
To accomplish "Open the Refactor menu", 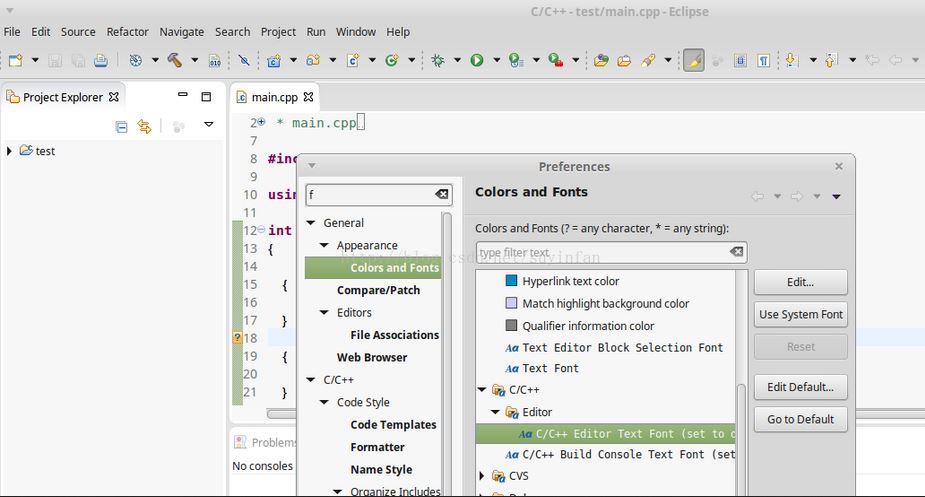I will [x=127, y=32].
